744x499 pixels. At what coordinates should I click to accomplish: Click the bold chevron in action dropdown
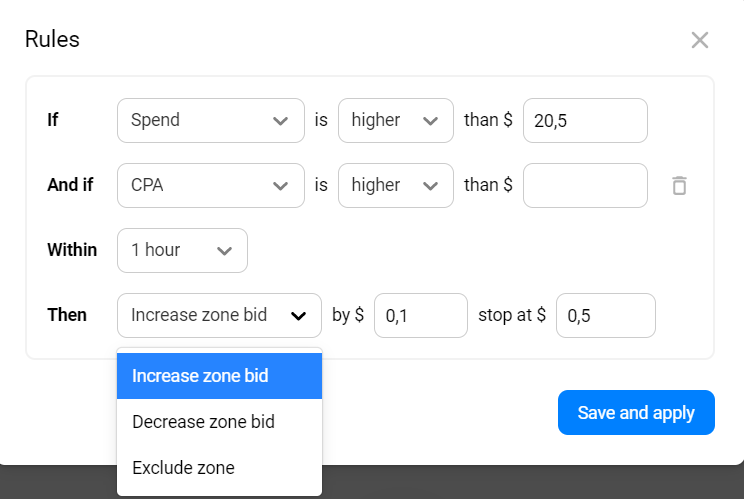click(x=298, y=316)
